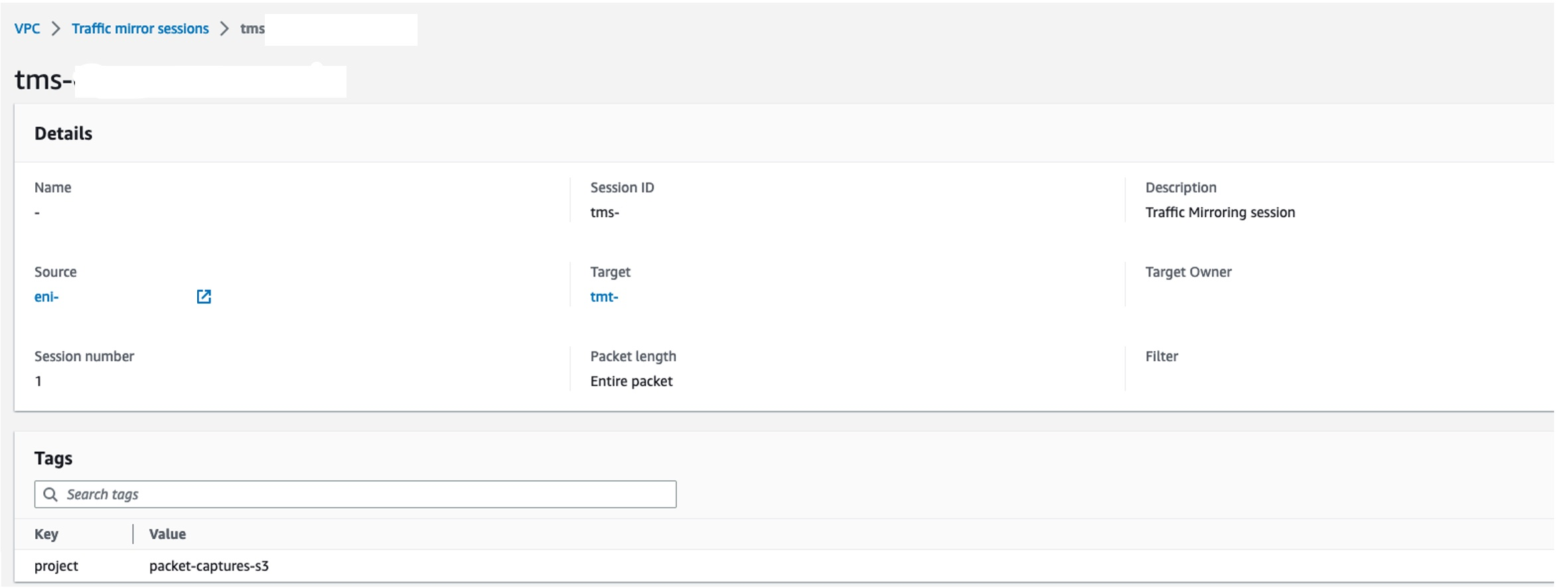Sort tags by the Value column header

tap(167, 534)
